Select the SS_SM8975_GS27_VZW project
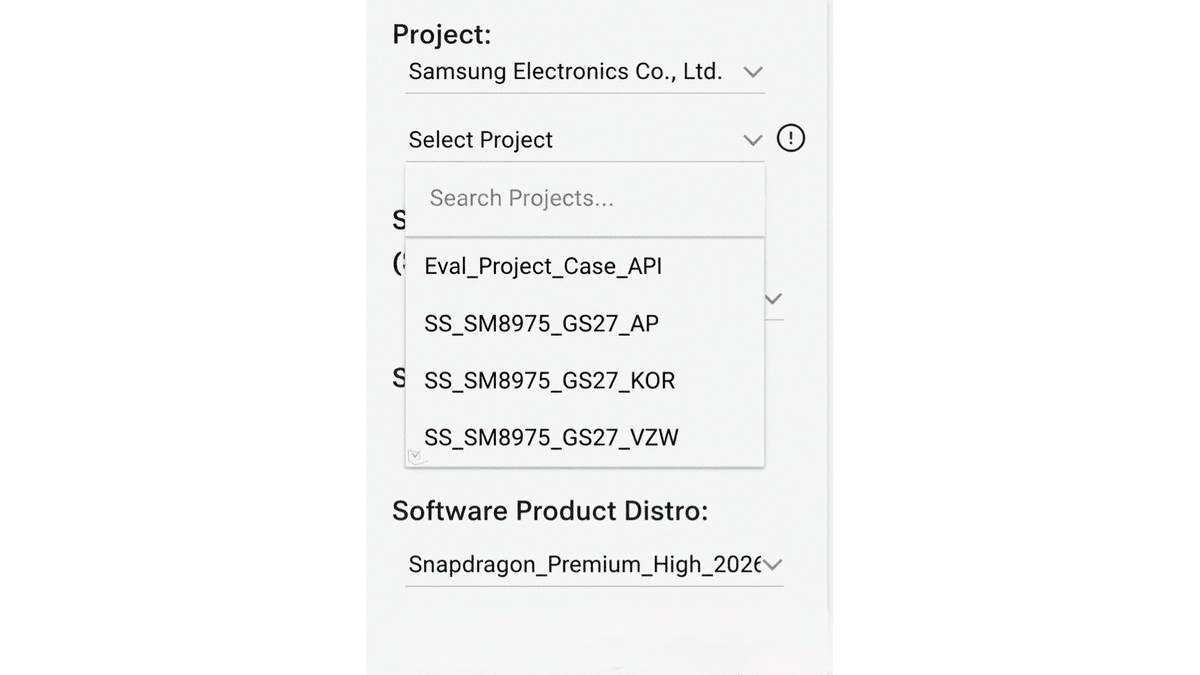 [585, 437]
